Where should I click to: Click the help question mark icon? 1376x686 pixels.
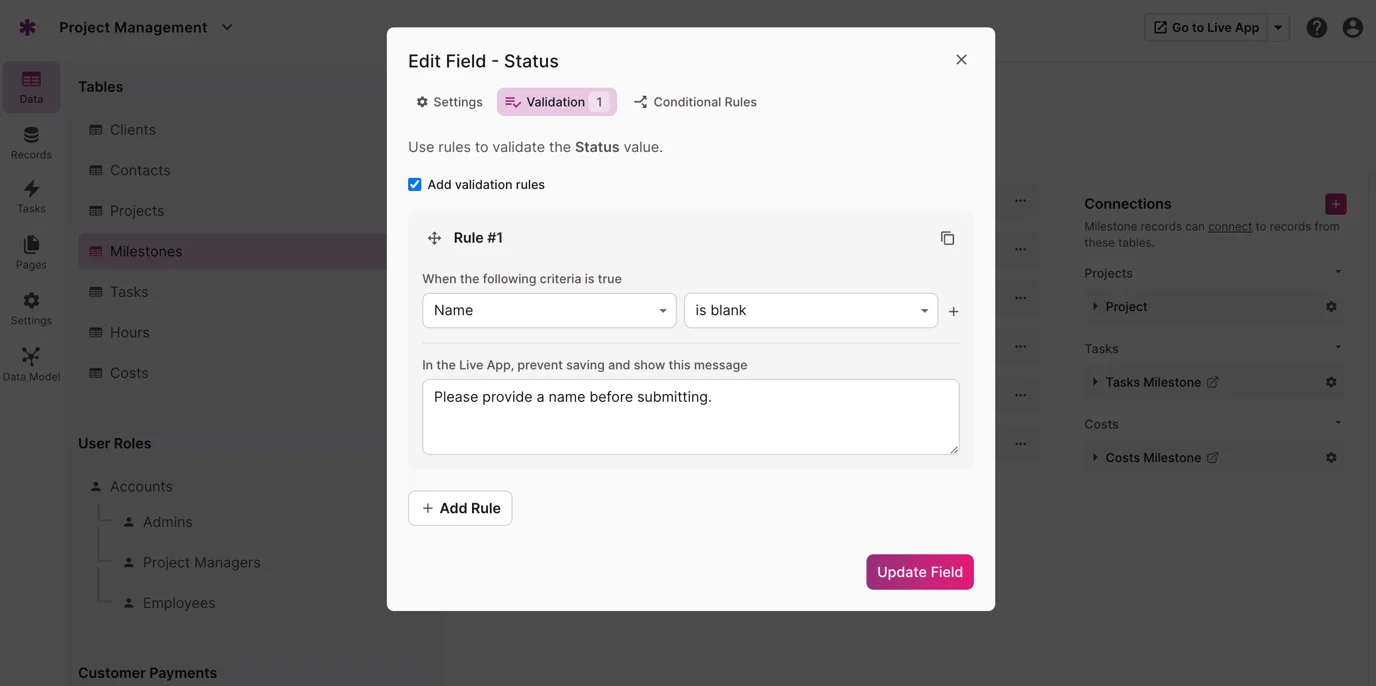(x=1316, y=28)
